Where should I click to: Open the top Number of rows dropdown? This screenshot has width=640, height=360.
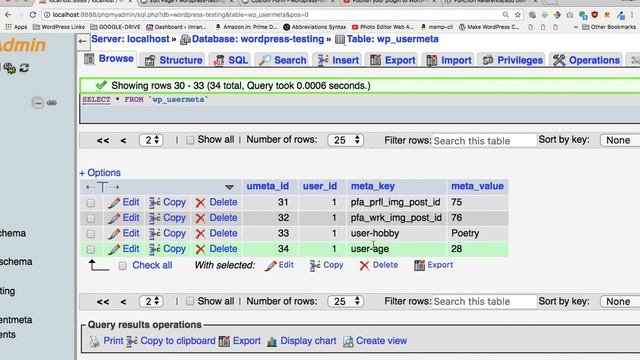[345, 140]
